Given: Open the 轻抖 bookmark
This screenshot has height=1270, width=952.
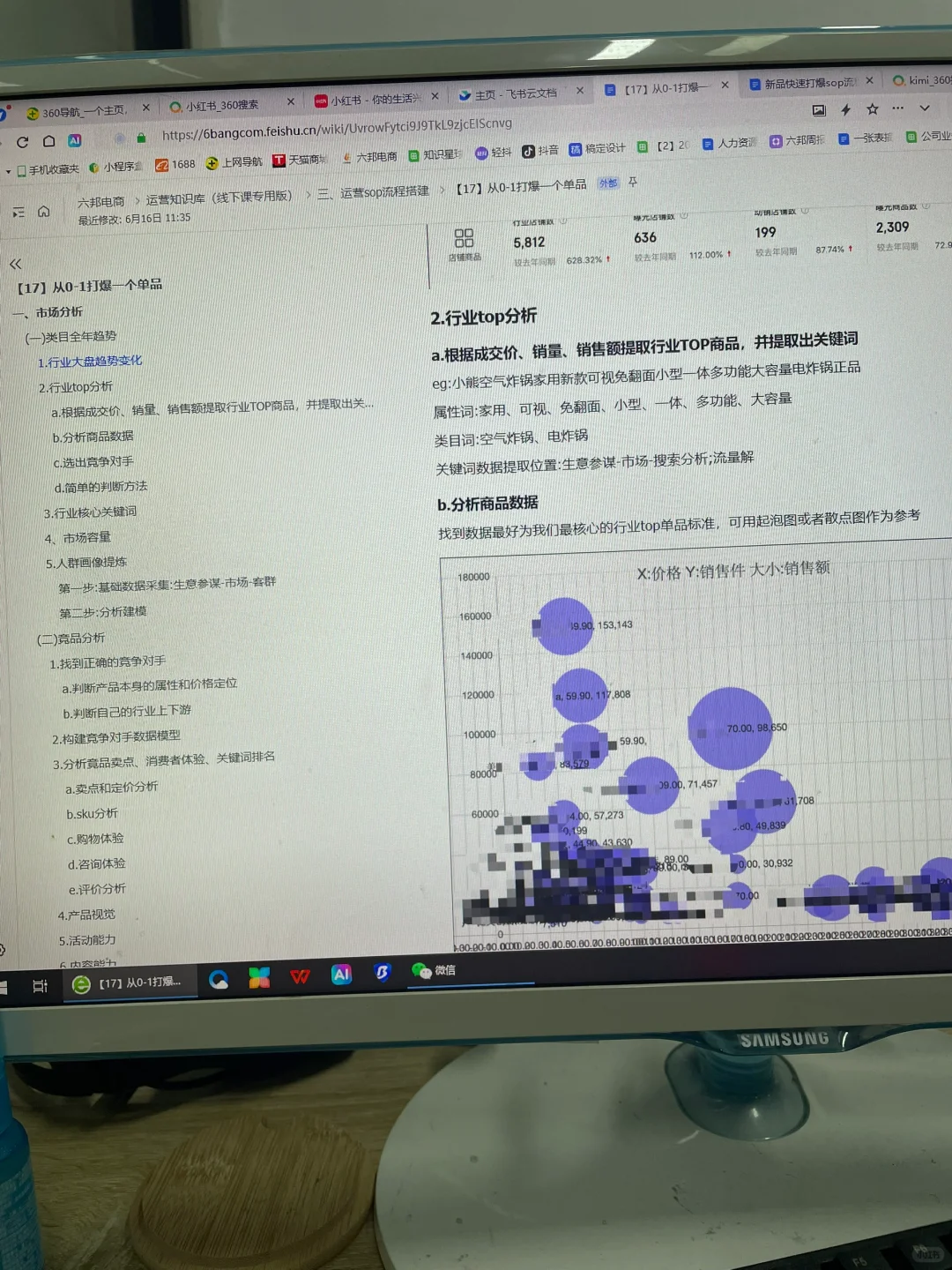Looking at the screenshot, I should pyautogui.click(x=494, y=153).
